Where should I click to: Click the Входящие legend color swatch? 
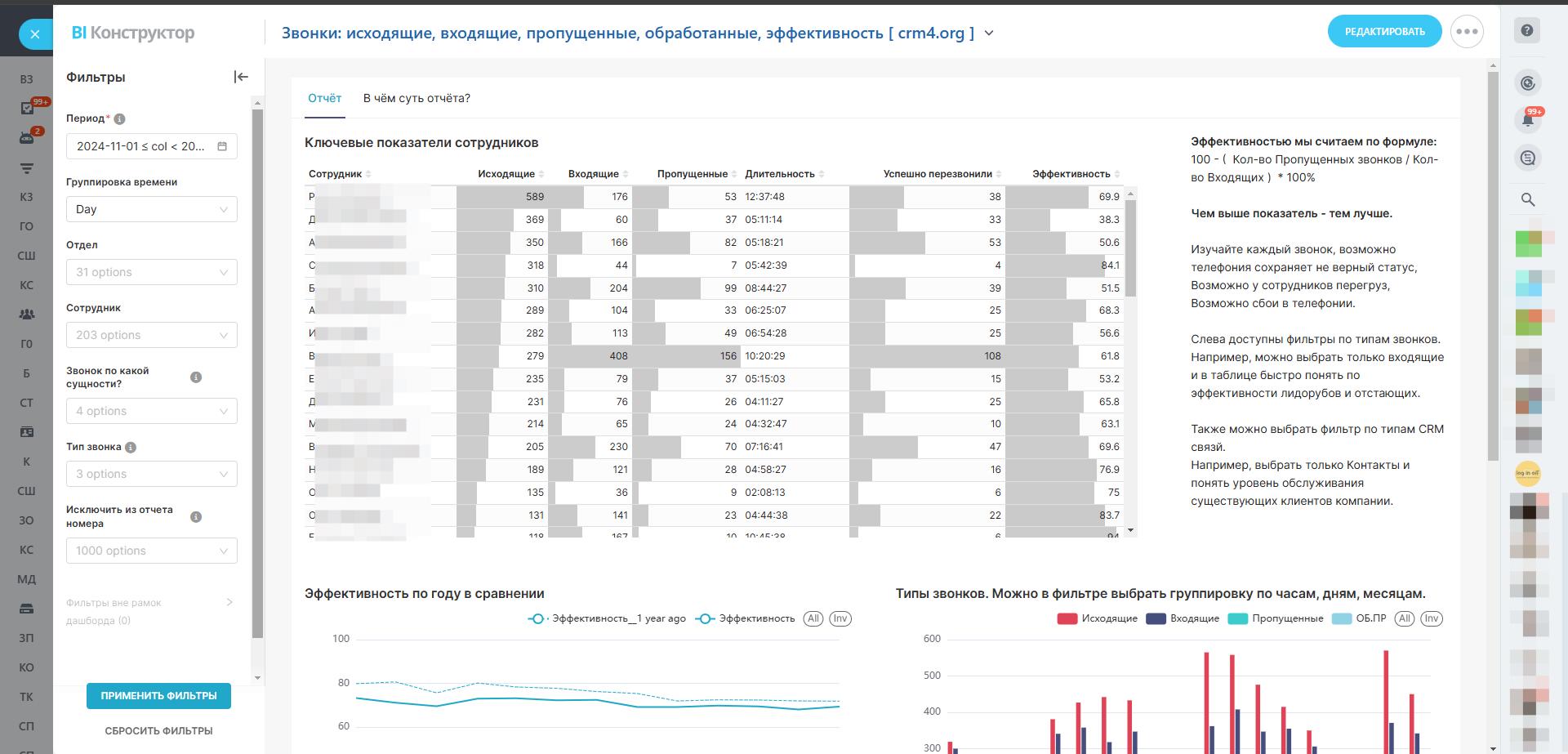tap(1156, 618)
